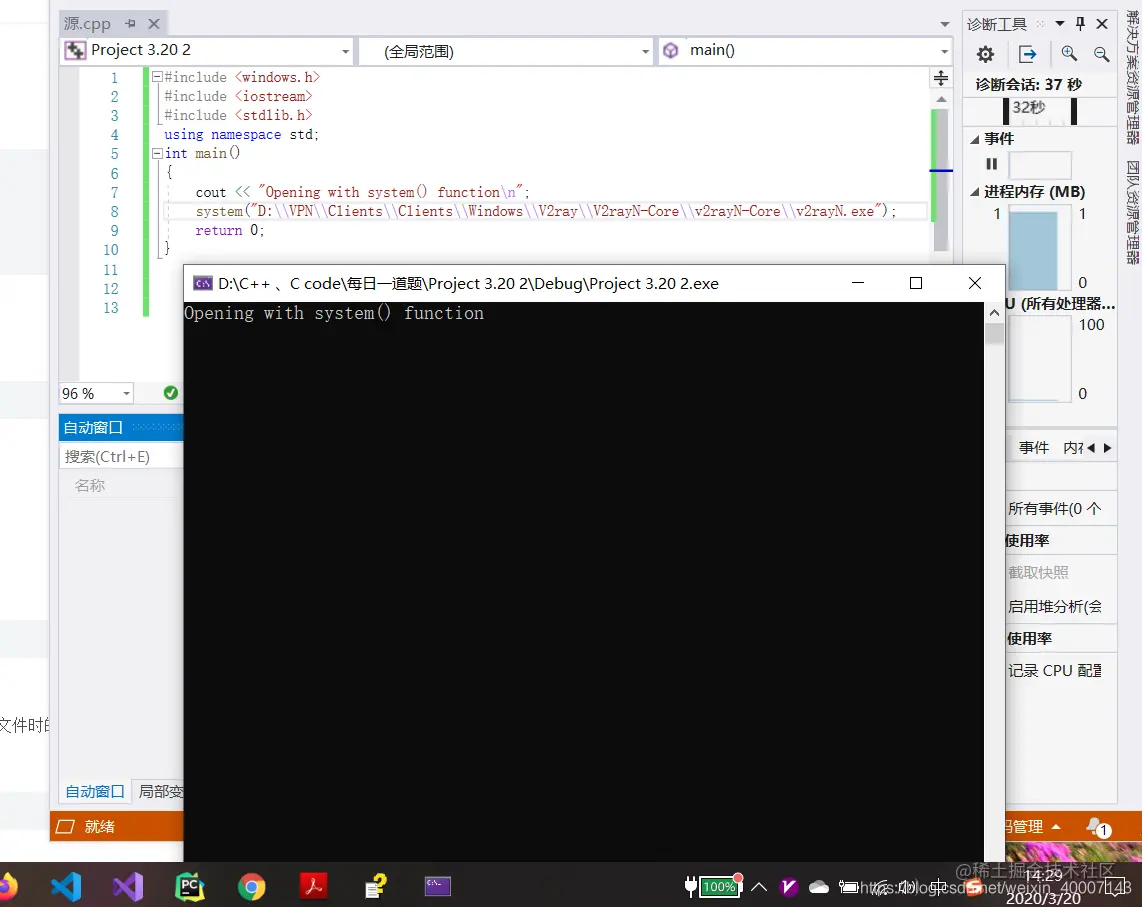1142x907 pixels.
Task: Open Adobe Acrobat from taskbar
Action: [x=314, y=886]
